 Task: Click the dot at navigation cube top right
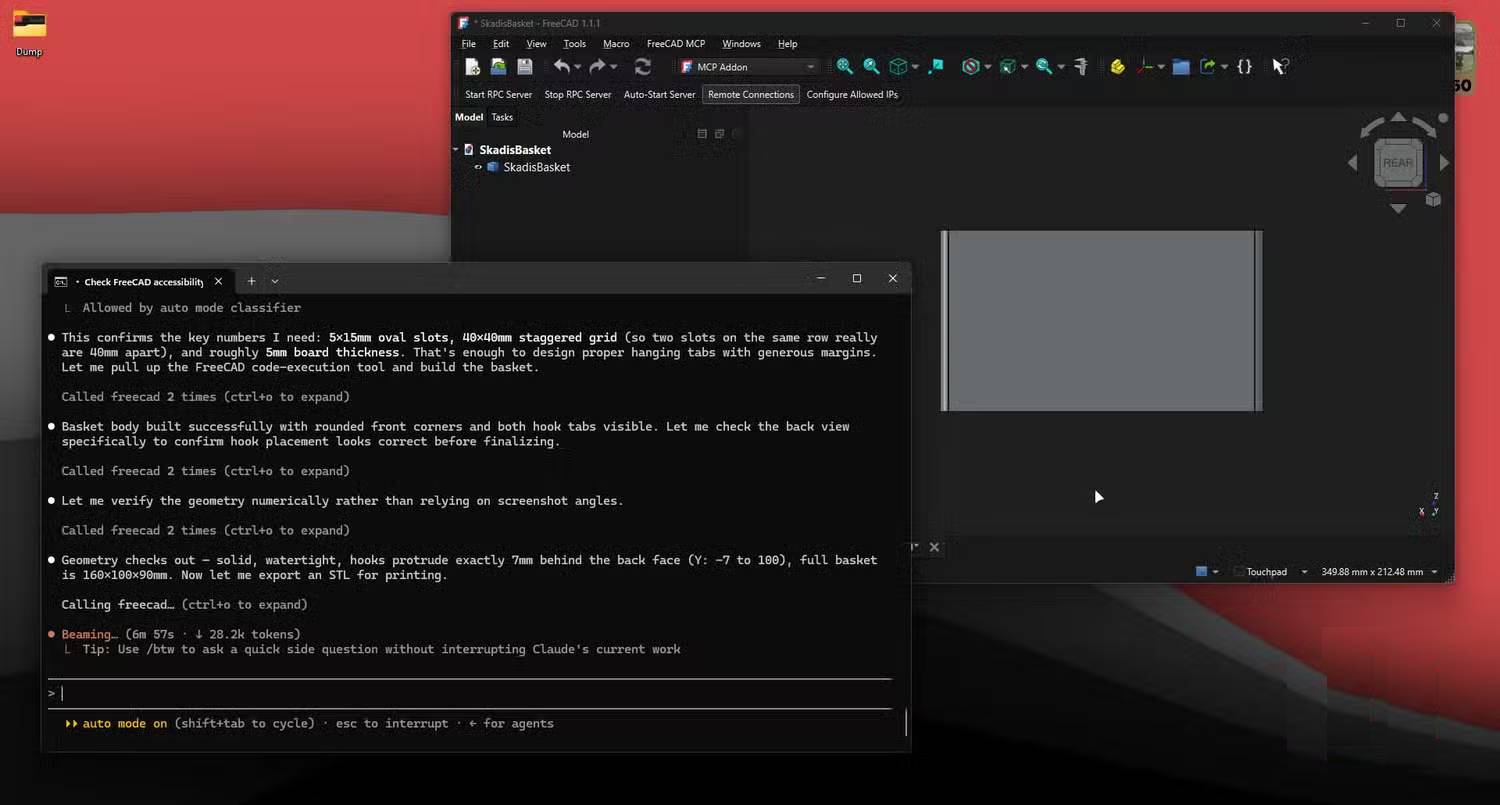(x=1443, y=118)
